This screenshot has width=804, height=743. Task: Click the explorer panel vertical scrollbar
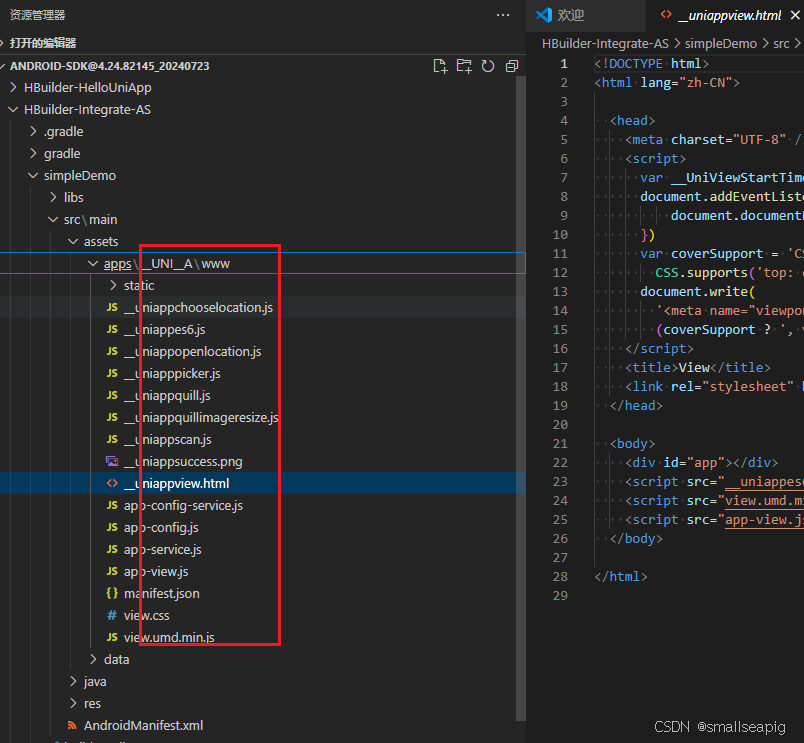(x=520, y=398)
